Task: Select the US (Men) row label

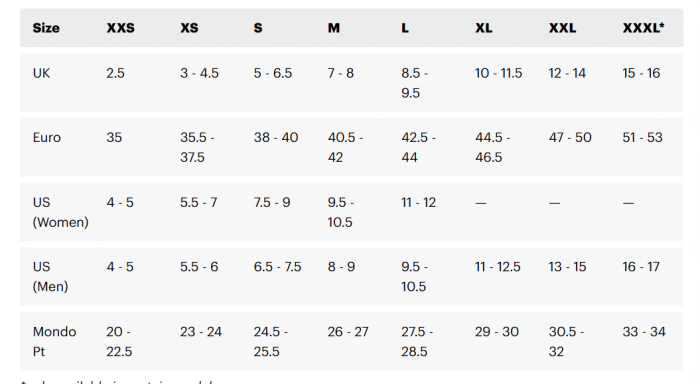Action: tap(50, 276)
